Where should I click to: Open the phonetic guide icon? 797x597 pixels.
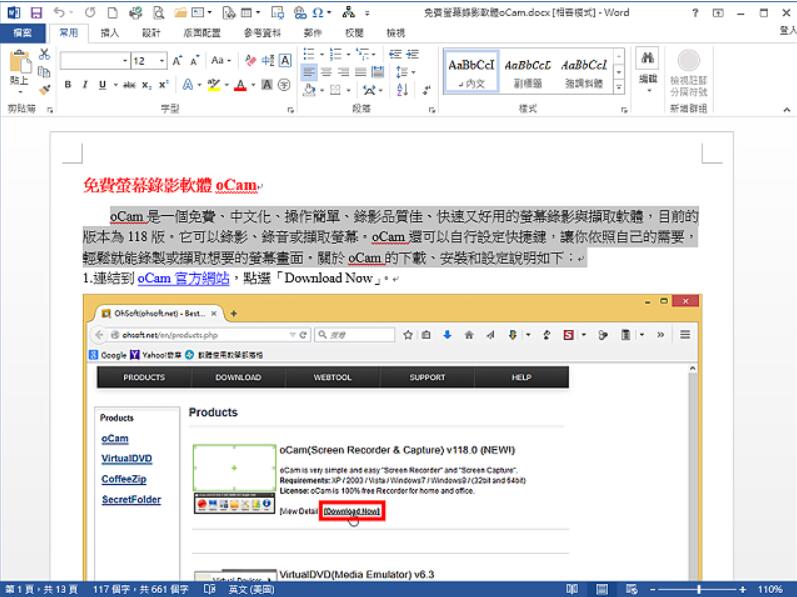(x=268, y=60)
